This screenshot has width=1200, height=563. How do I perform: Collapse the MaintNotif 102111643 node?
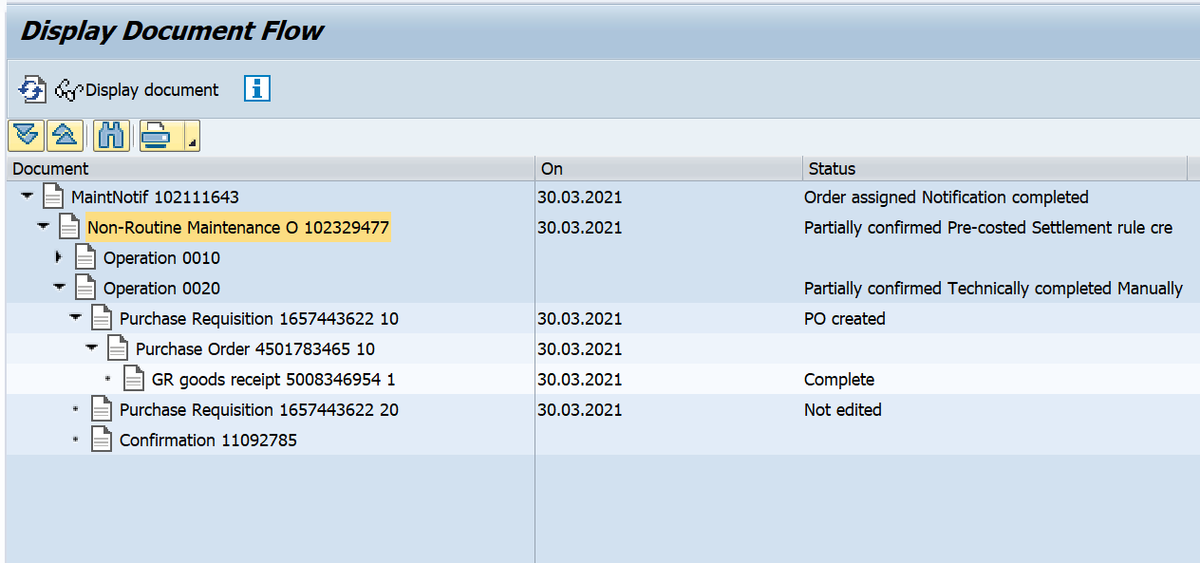click(x=27, y=196)
